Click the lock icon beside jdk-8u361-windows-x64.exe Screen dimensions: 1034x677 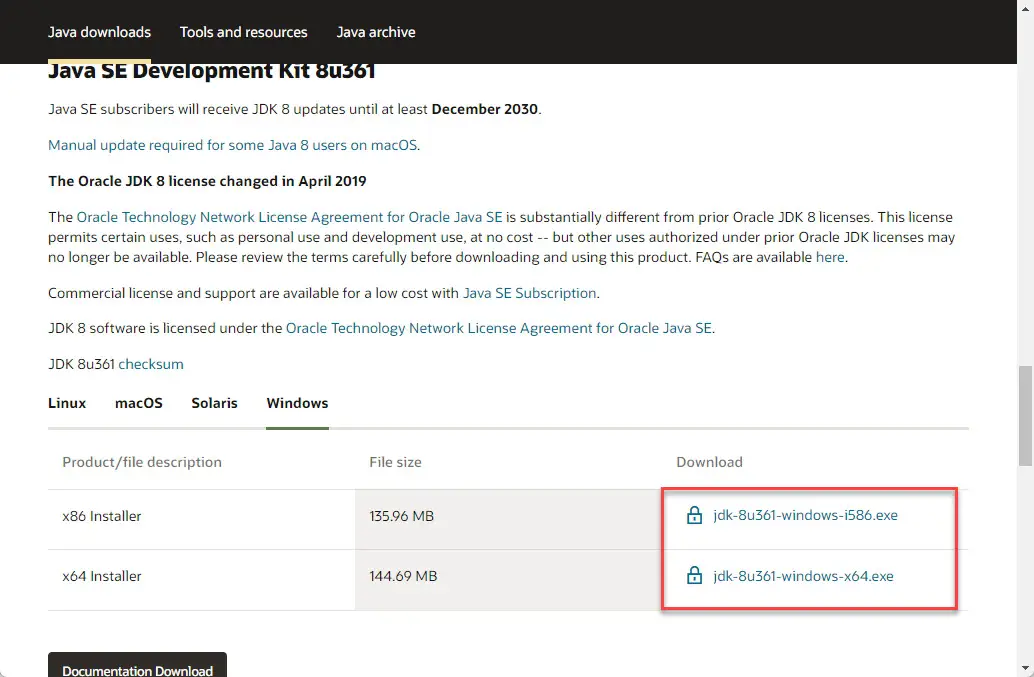coord(694,576)
